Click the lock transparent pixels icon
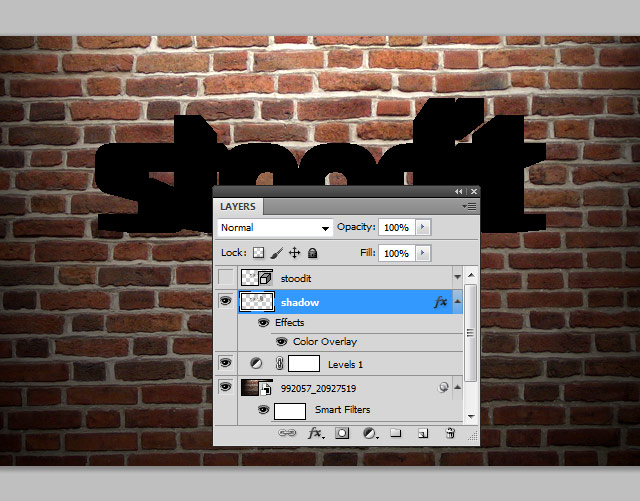 pos(258,253)
